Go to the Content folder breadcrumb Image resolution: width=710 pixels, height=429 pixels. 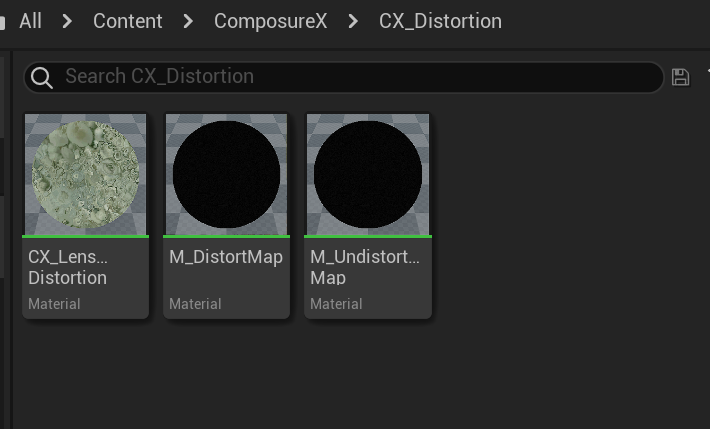coord(127,21)
